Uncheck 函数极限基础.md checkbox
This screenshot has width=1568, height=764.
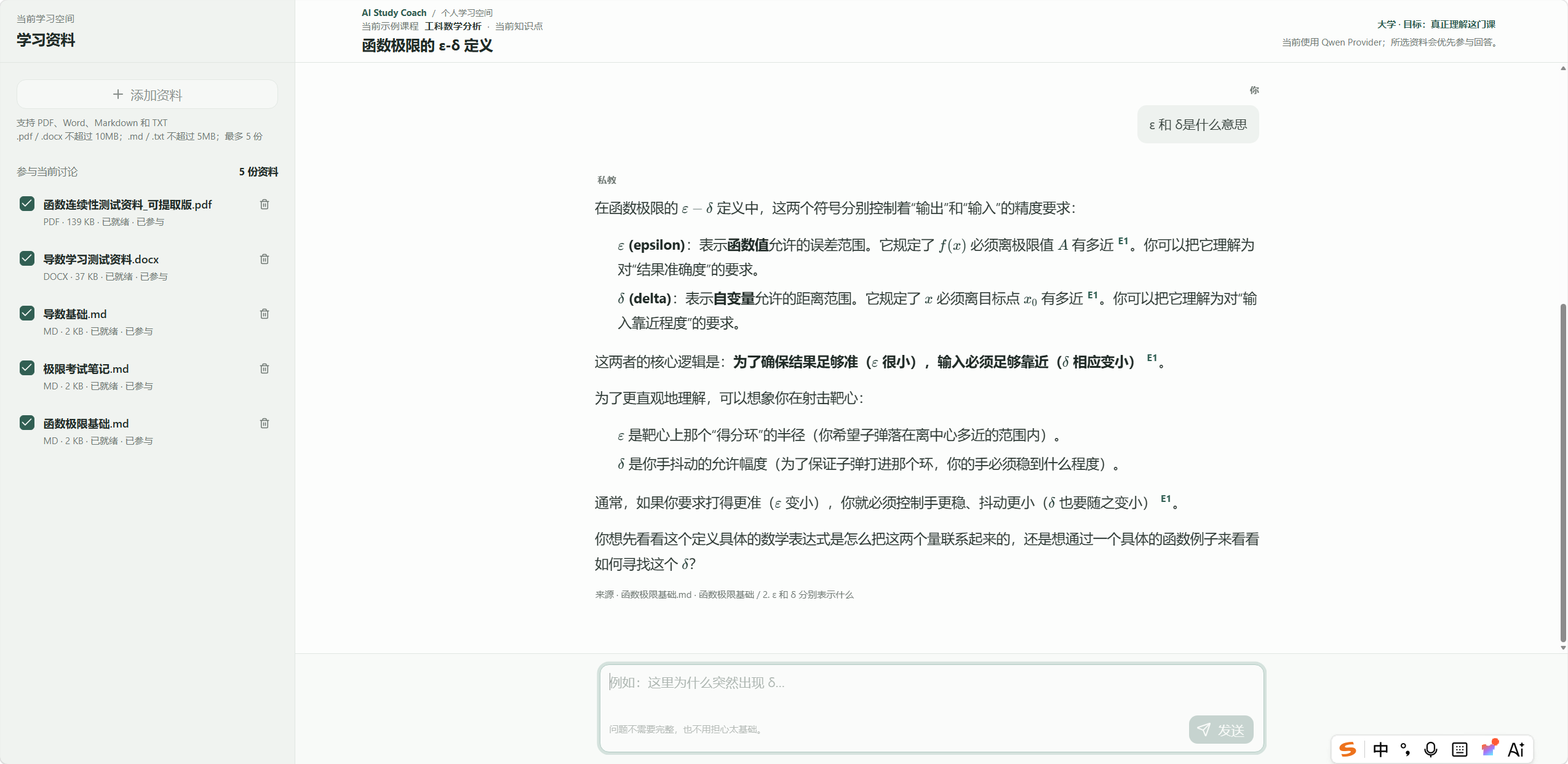point(27,423)
